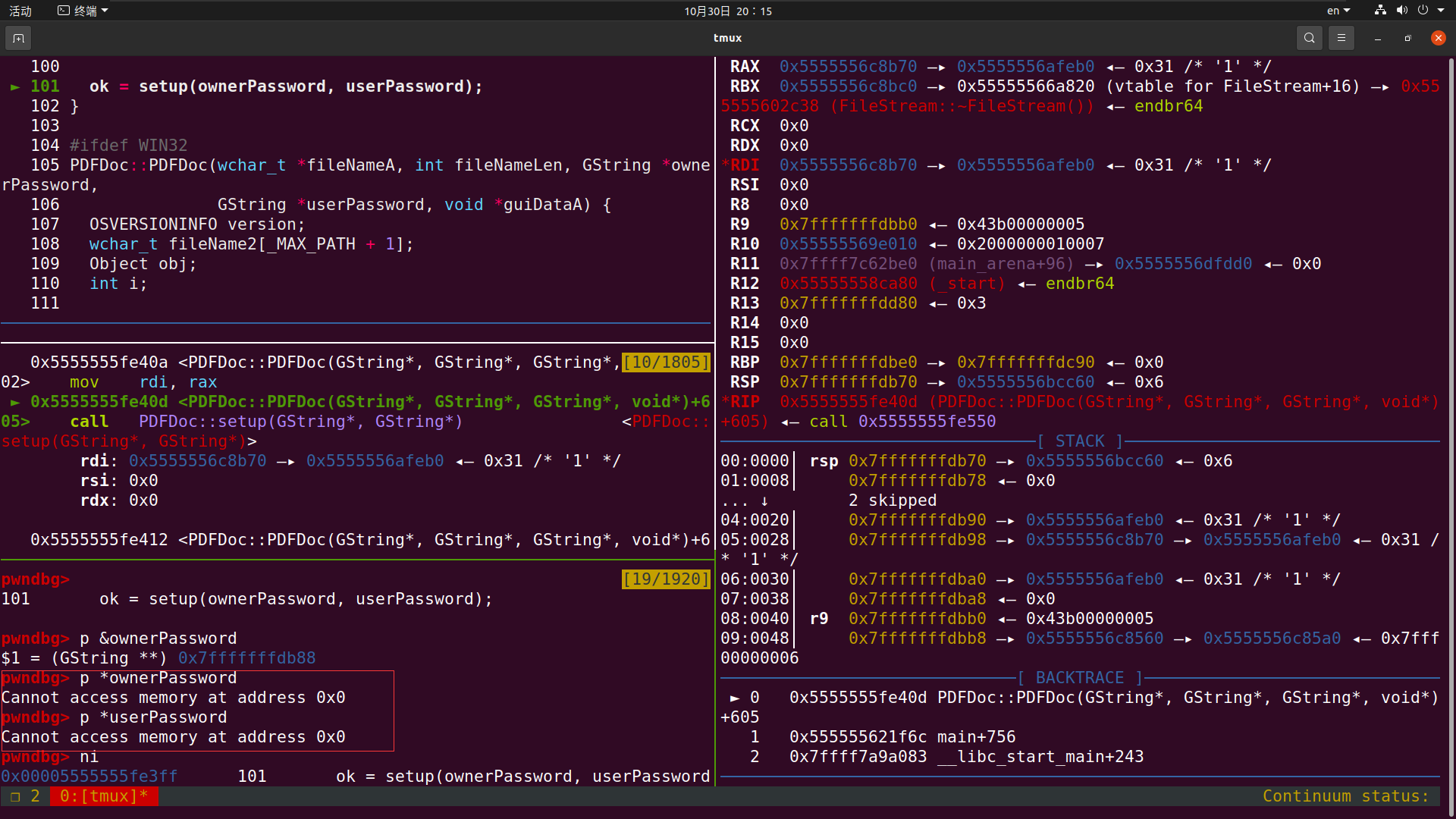Click the BACKTRACE section header
Screen dimensions: 1456x819
point(1080,678)
